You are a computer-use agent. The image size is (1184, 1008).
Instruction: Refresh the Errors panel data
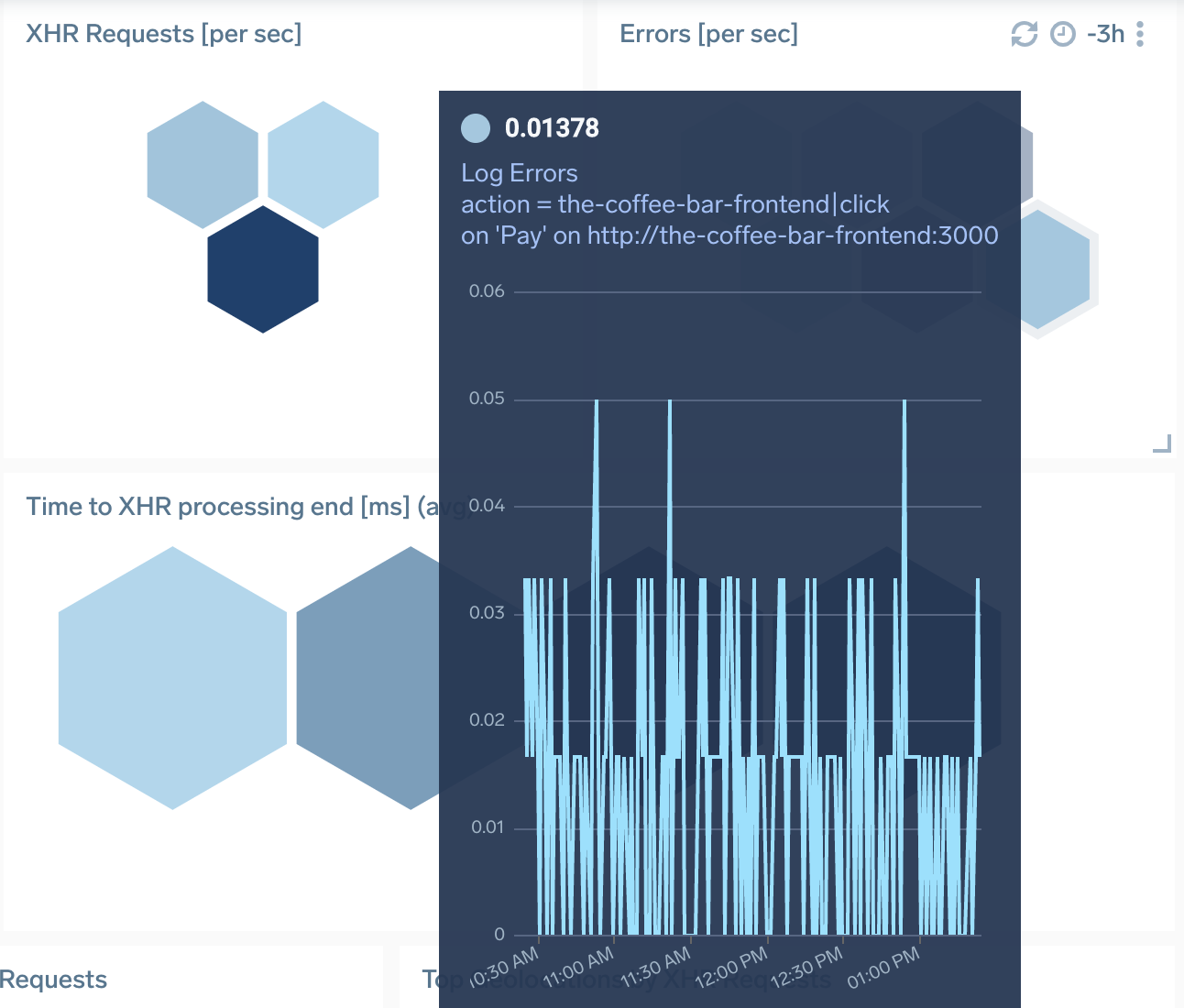click(x=1024, y=34)
